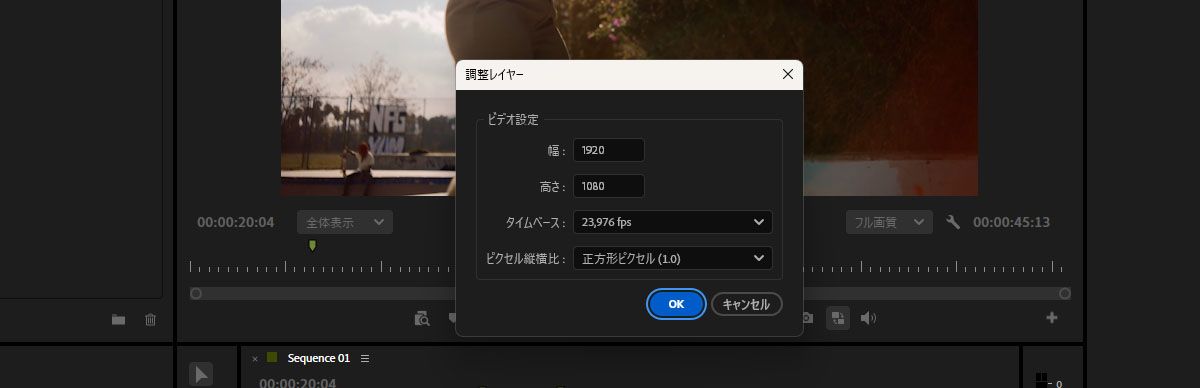This screenshot has height=388, width=1200.
Task: Click the 幅 field showing 1920
Action: tap(608, 150)
